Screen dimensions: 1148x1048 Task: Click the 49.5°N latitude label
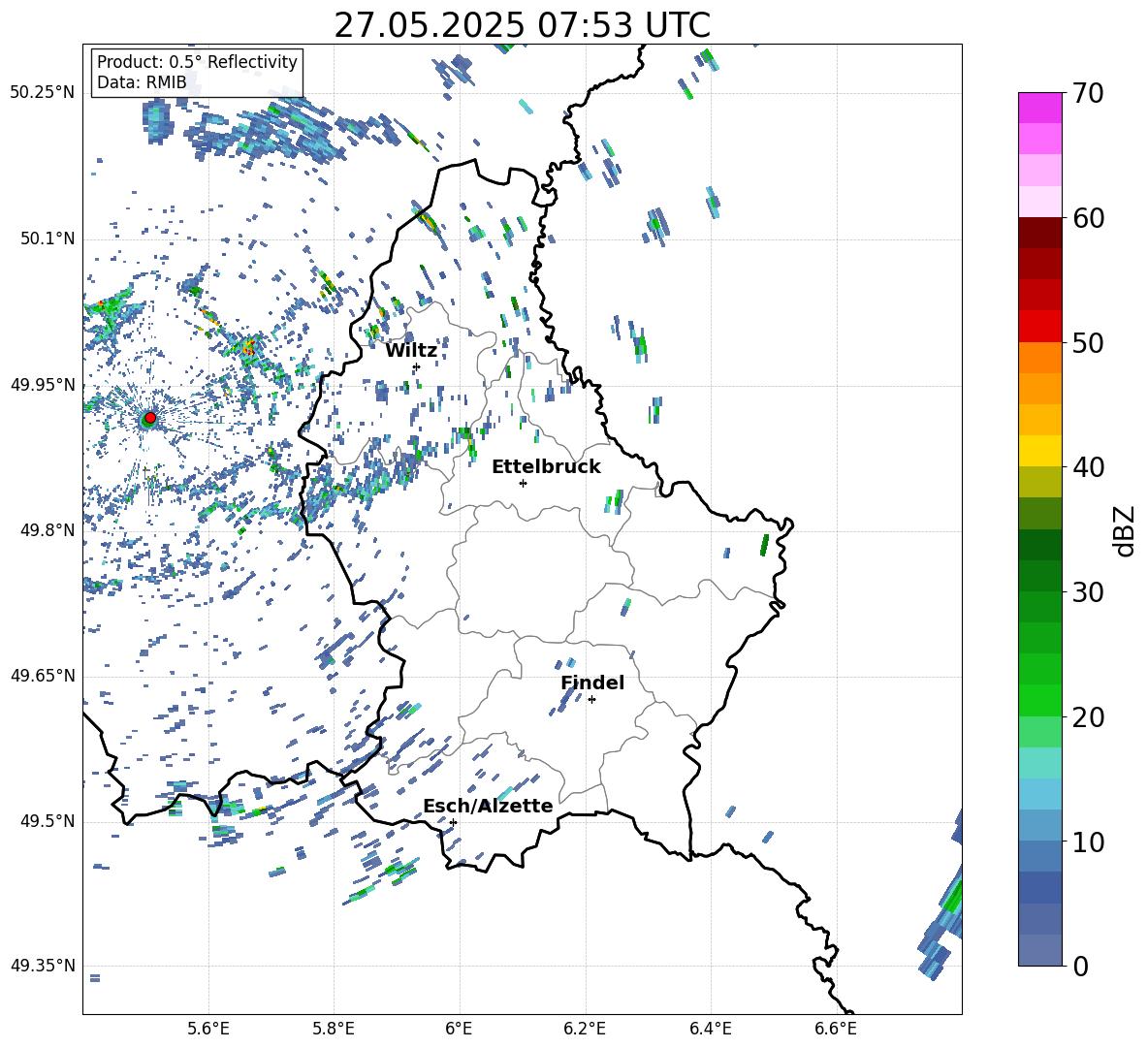[47, 821]
